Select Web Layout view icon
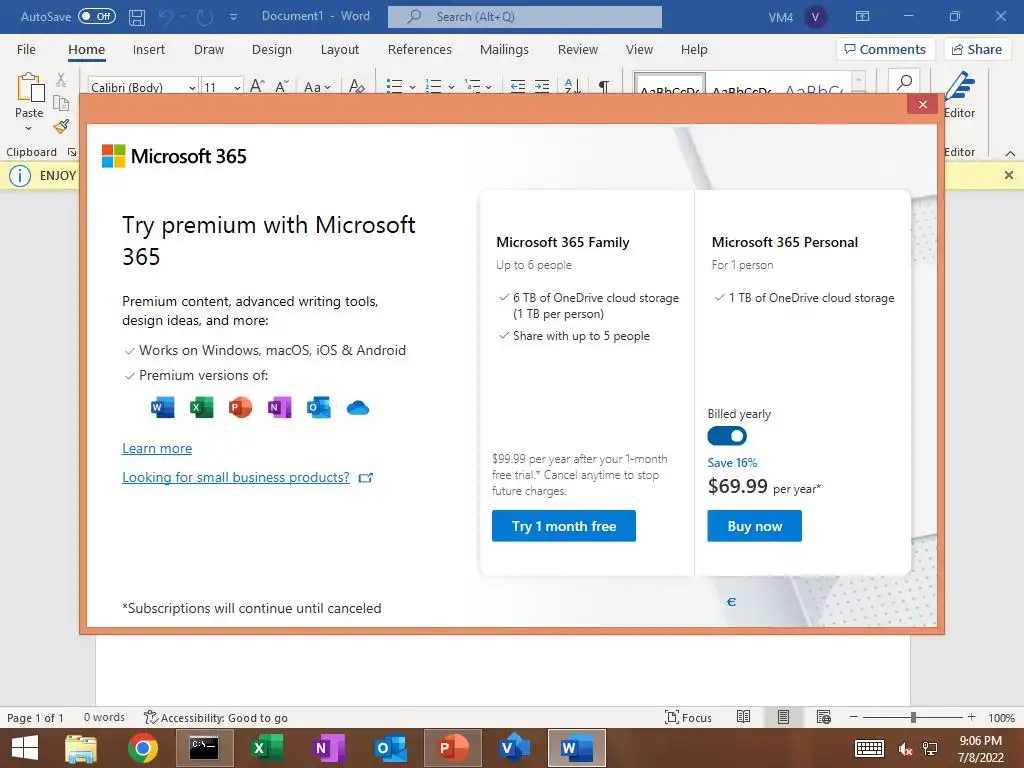Viewport: 1024px width, 768px height. (x=824, y=717)
